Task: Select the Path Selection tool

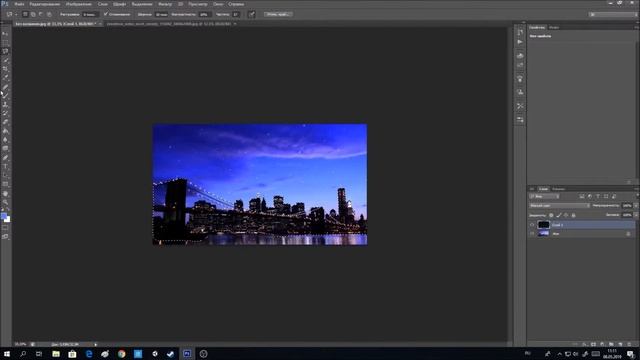Action: tap(5, 176)
